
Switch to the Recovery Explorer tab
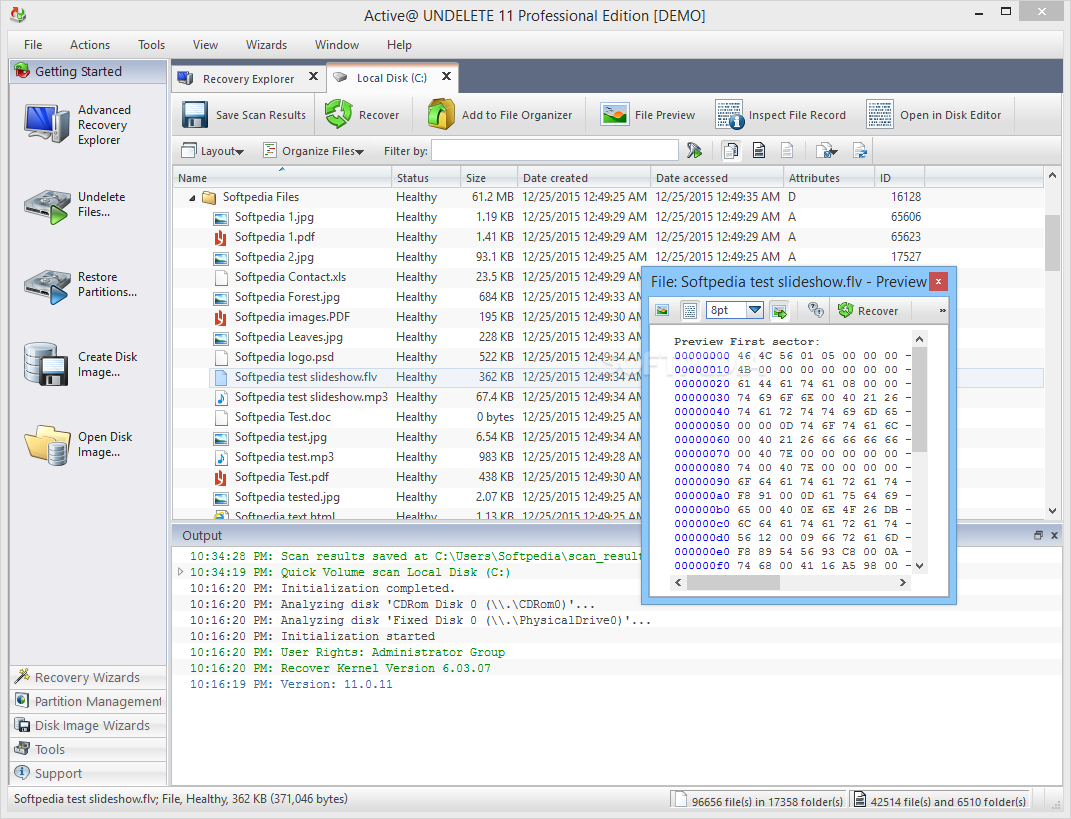[x=247, y=79]
